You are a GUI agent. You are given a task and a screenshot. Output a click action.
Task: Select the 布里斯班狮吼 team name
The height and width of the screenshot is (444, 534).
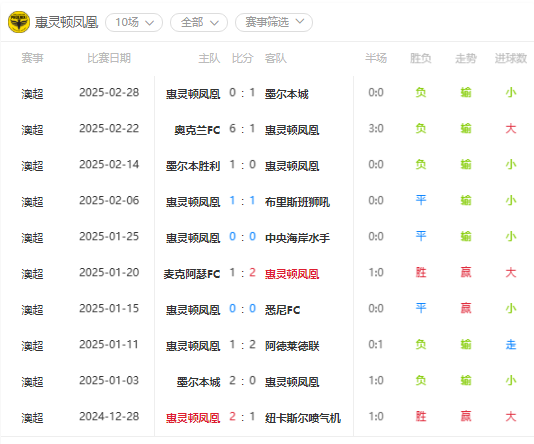297,202
